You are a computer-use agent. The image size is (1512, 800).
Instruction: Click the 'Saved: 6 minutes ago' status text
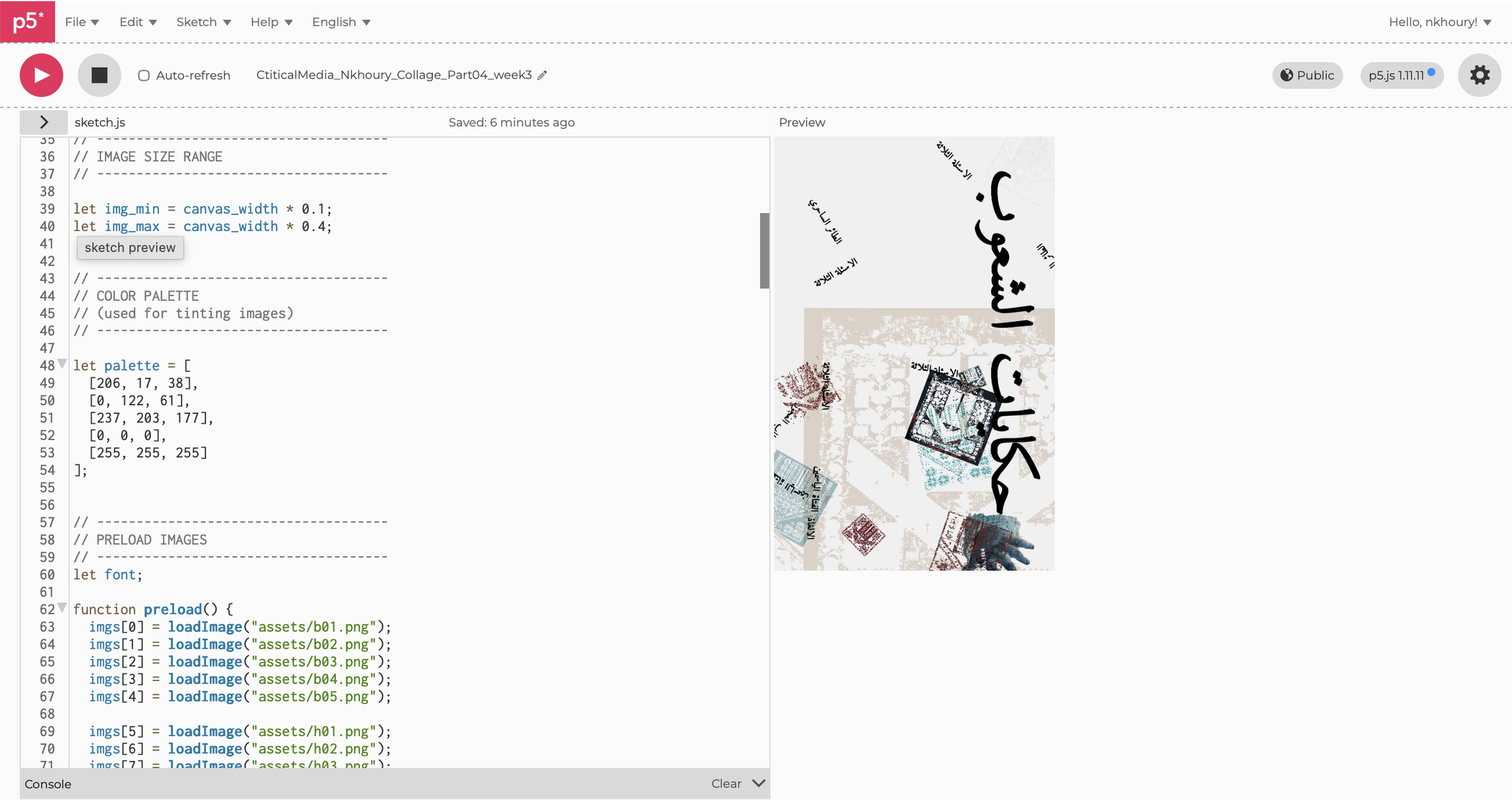pyautogui.click(x=512, y=122)
